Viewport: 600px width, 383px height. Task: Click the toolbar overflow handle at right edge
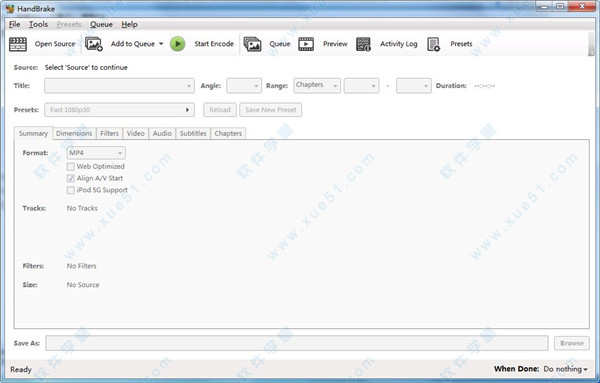coord(591,44)
